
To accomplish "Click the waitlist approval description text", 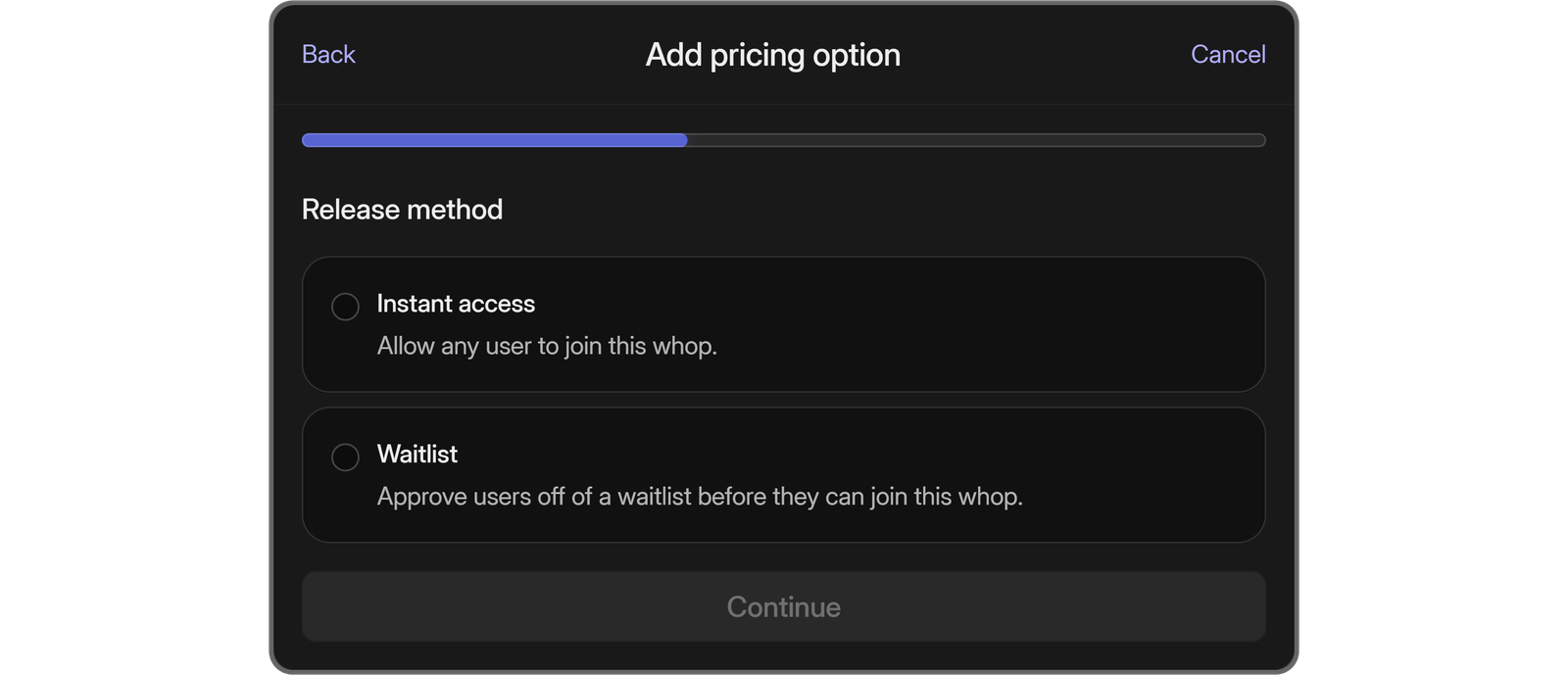I will 700,497.
